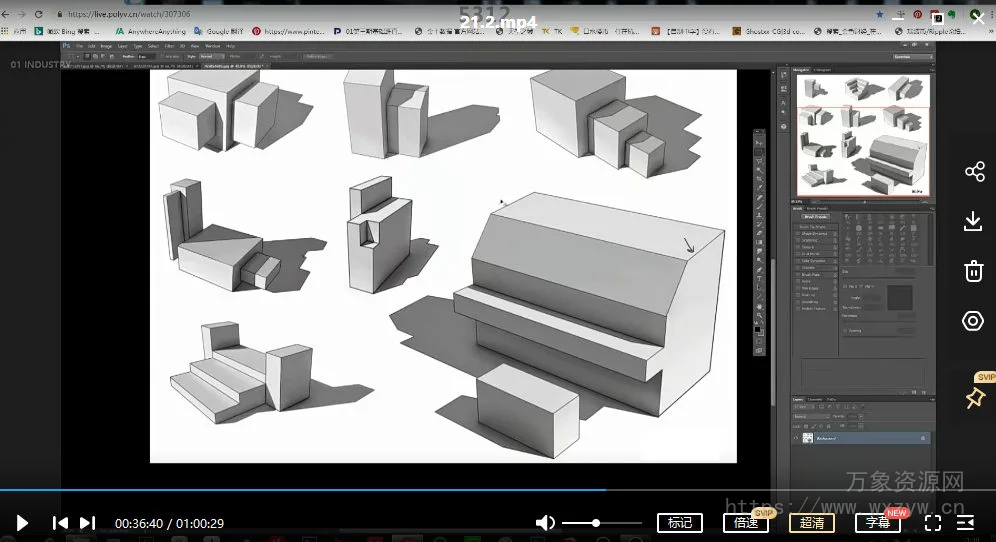Viewport: 996px width, 542px height.
Task: Open the 倍速 playback speed menu
Action: [x=746, y=522]
